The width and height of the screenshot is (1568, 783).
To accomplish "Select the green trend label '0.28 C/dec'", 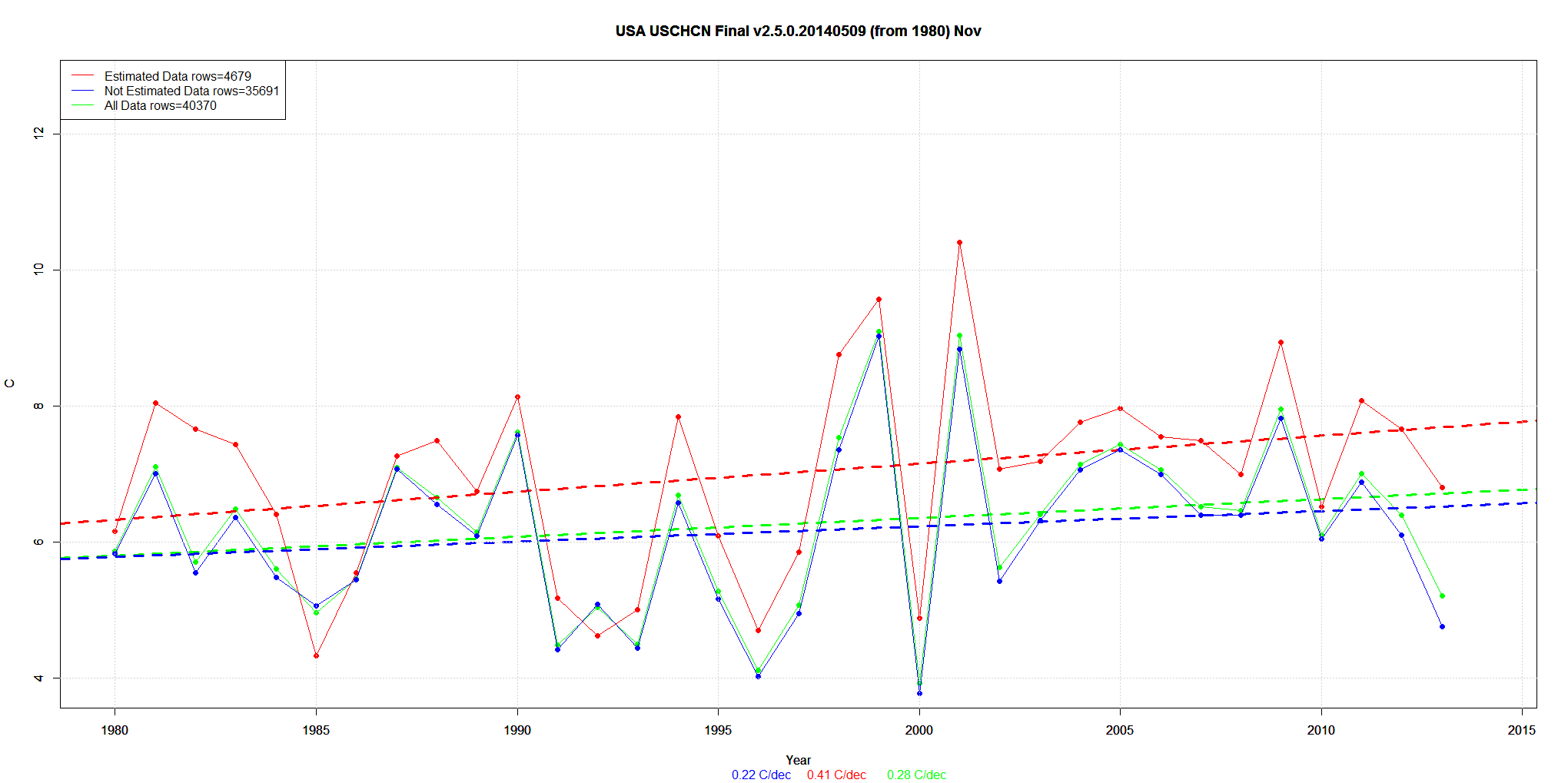I will pyautogui.click(x=916, y=775).
